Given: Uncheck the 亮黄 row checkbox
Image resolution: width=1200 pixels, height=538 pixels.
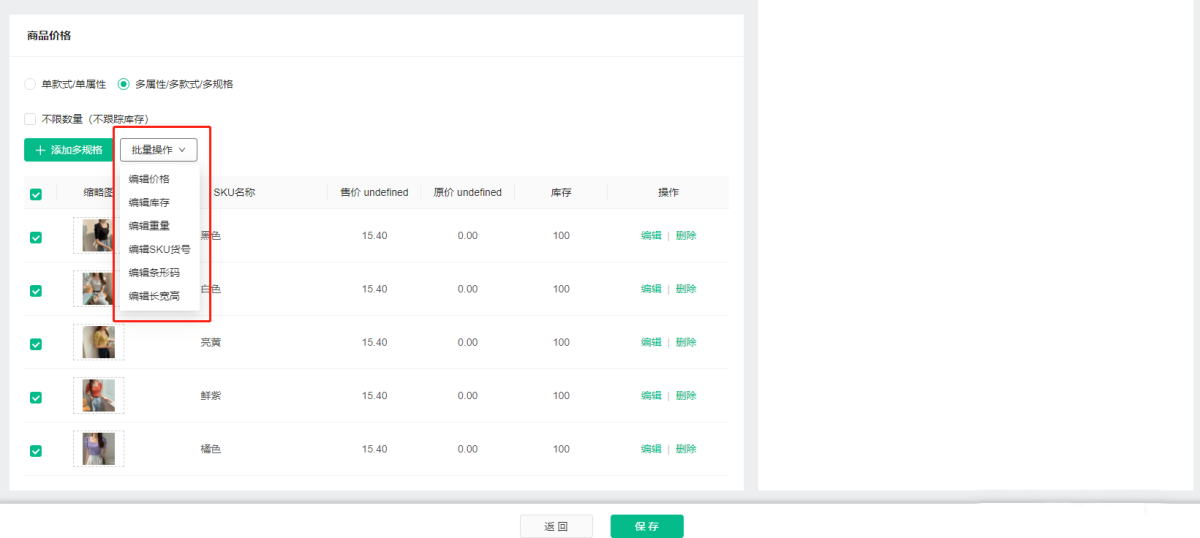Looking at the screenshot, I should click(x=36, y=344).
